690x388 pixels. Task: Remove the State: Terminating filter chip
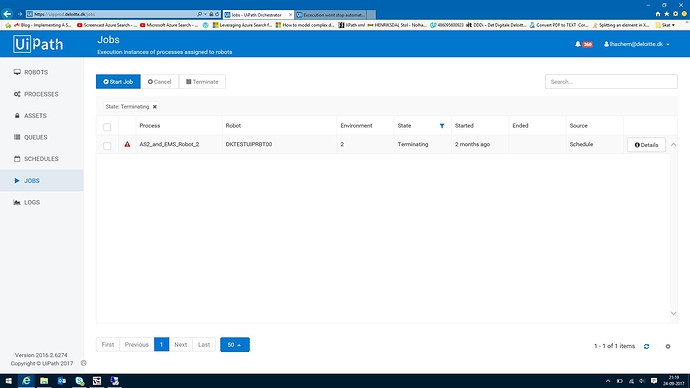pos(155,107)
